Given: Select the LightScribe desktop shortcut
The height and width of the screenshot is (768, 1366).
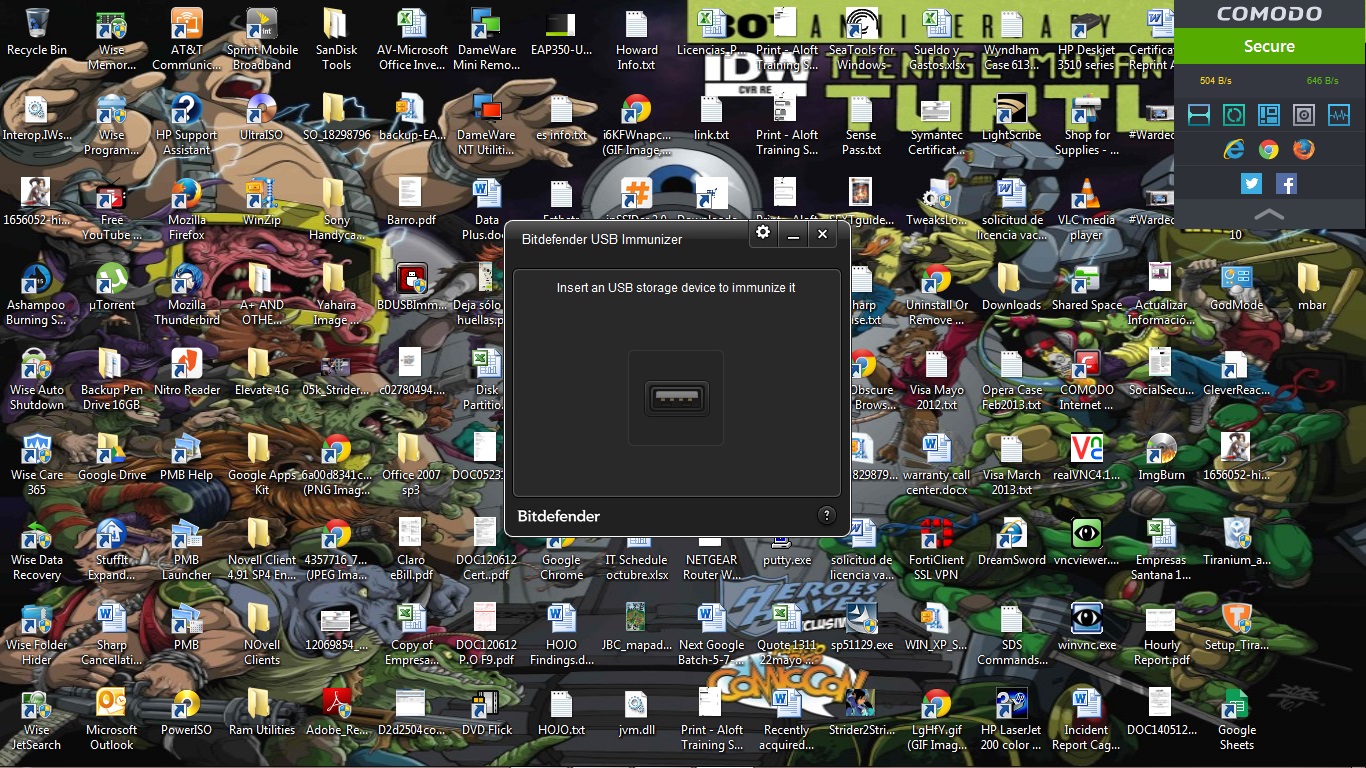Looking at the screenshot, I should (x=1012, y=117).
